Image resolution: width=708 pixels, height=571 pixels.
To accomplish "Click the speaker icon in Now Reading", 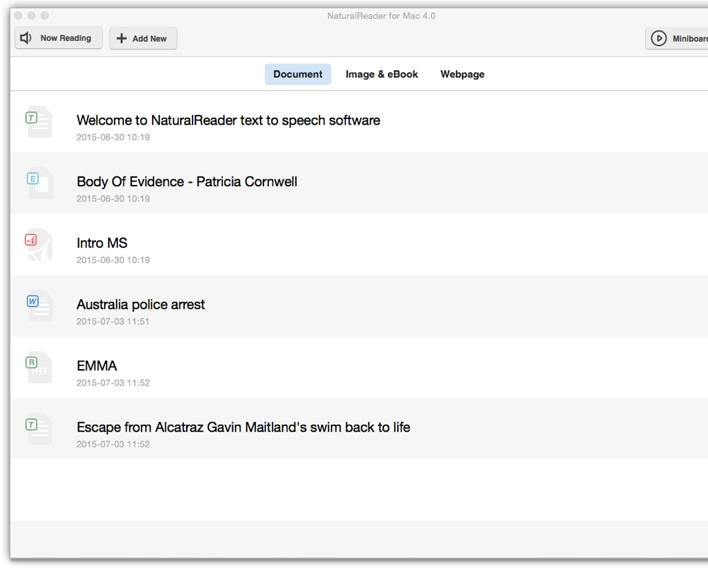I will 26,38.
